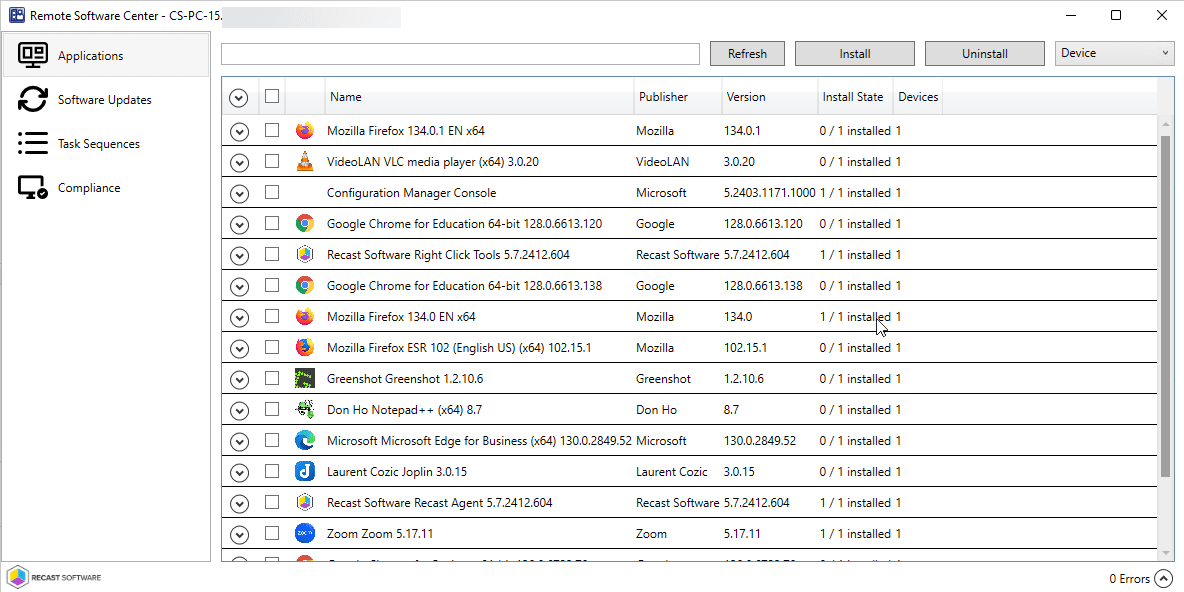Click the Recast Right Click Tools icon

[x=304, y=254]
